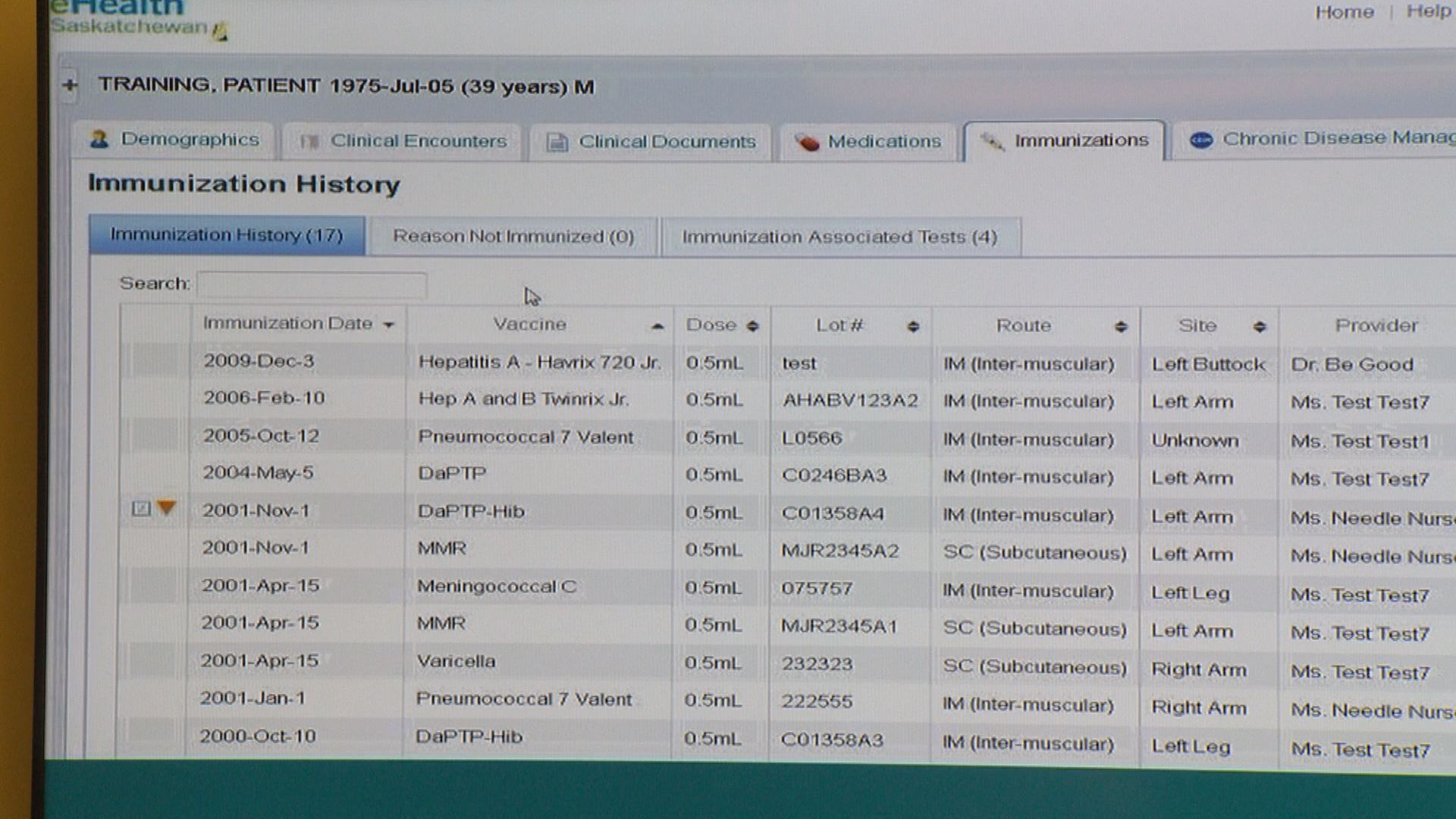Click the Clinical Documents page icon
1456x819 pixels.
click(557, 142)
